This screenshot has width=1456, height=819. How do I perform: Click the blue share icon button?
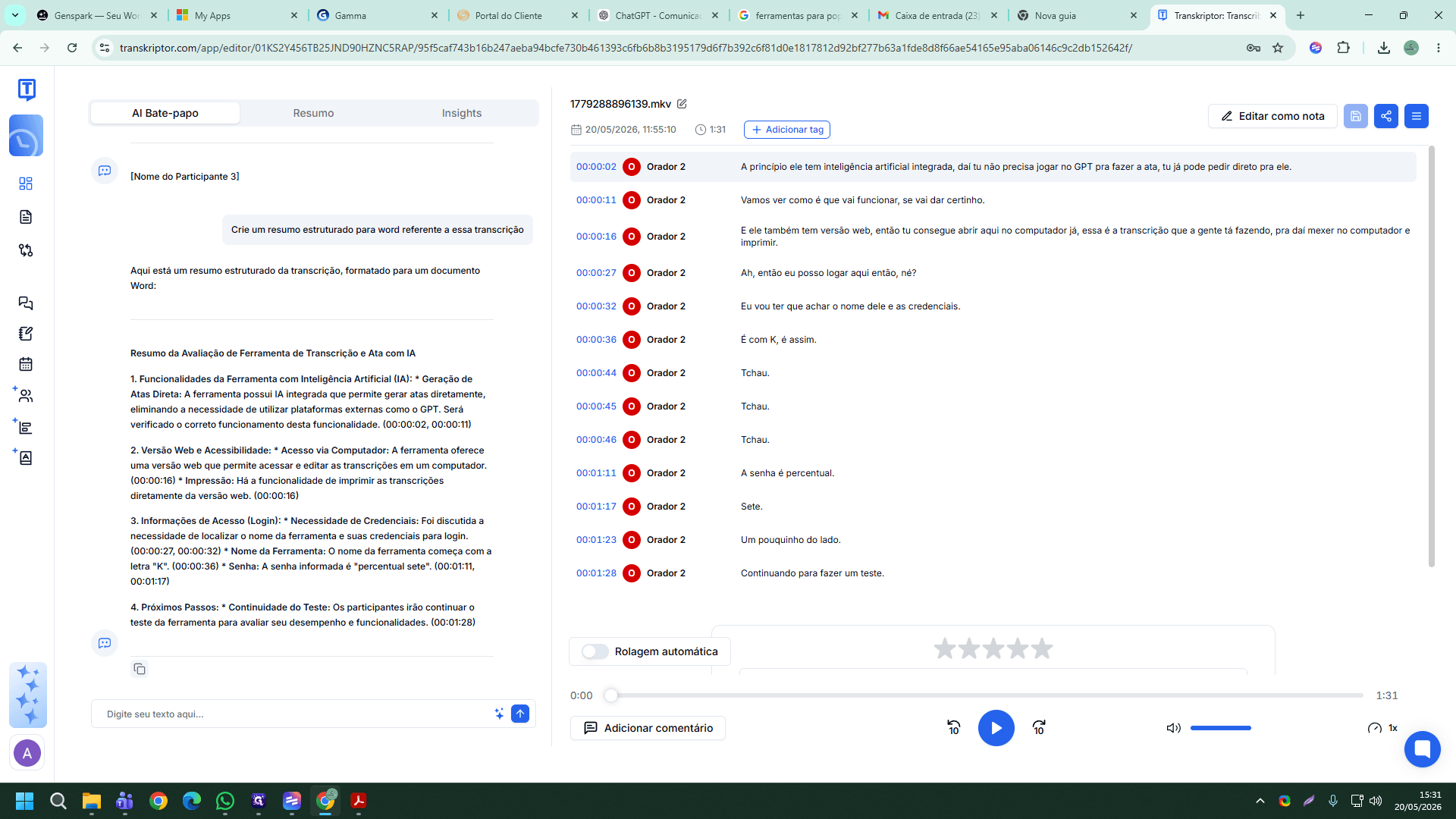(1386, 116)
